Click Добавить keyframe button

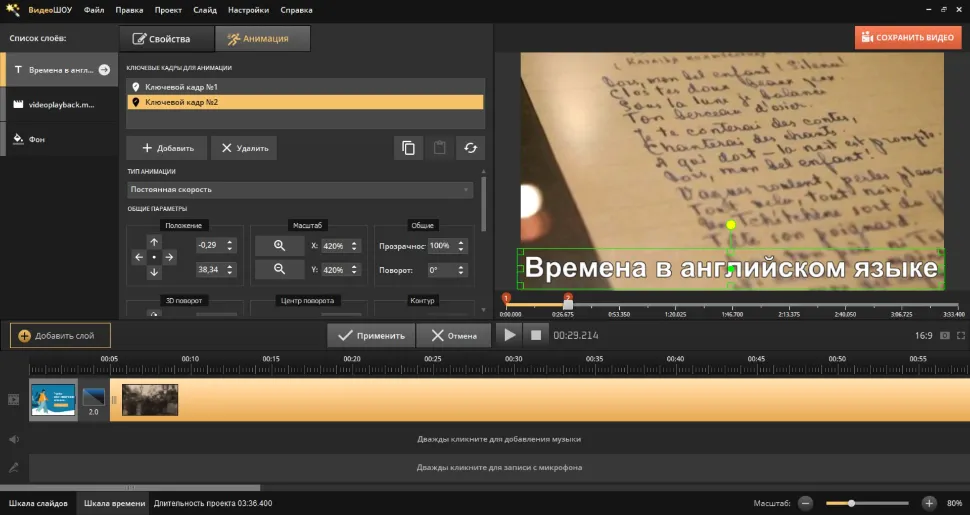pyautogui.click(x=167, y=148)
